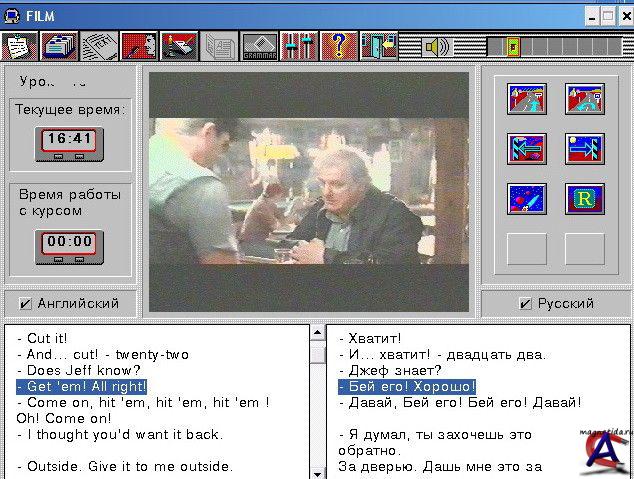Click the curved road turn icon
The height and width of the screenshot is (479, 634).
click(x=584, y=98)
